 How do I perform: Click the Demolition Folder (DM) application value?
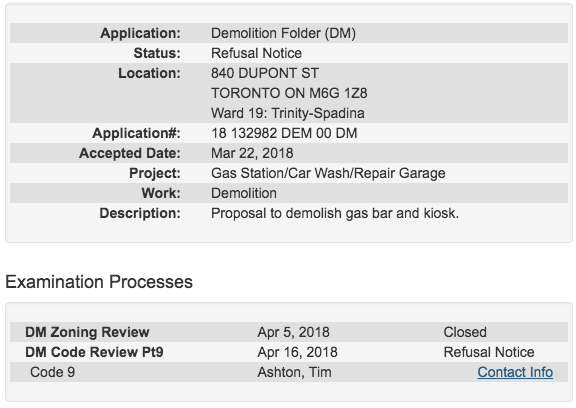pyautogui.click(x=283, y=33)
